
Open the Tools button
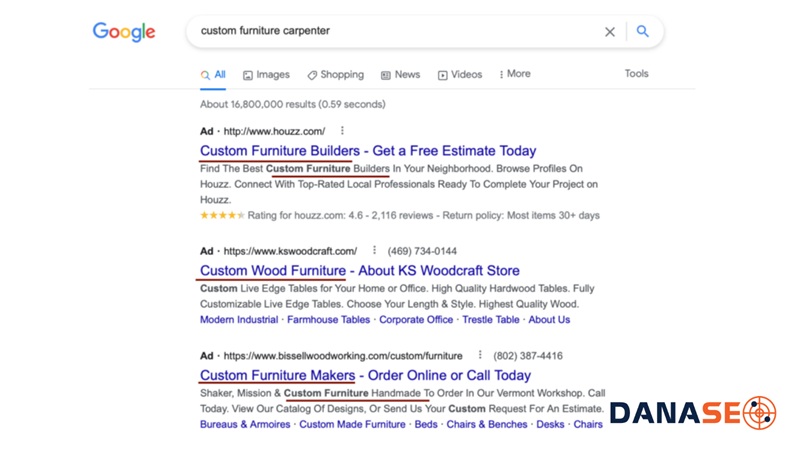[x=636, y=73]
